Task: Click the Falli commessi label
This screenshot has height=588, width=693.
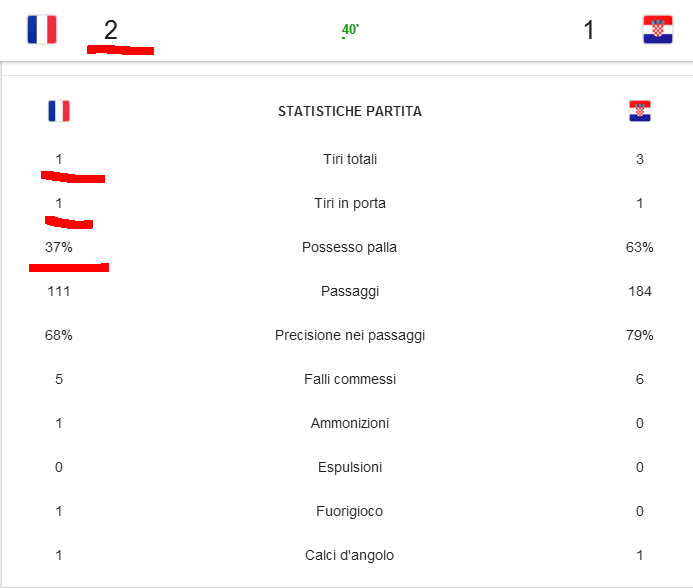Action: tap(350, 379)
